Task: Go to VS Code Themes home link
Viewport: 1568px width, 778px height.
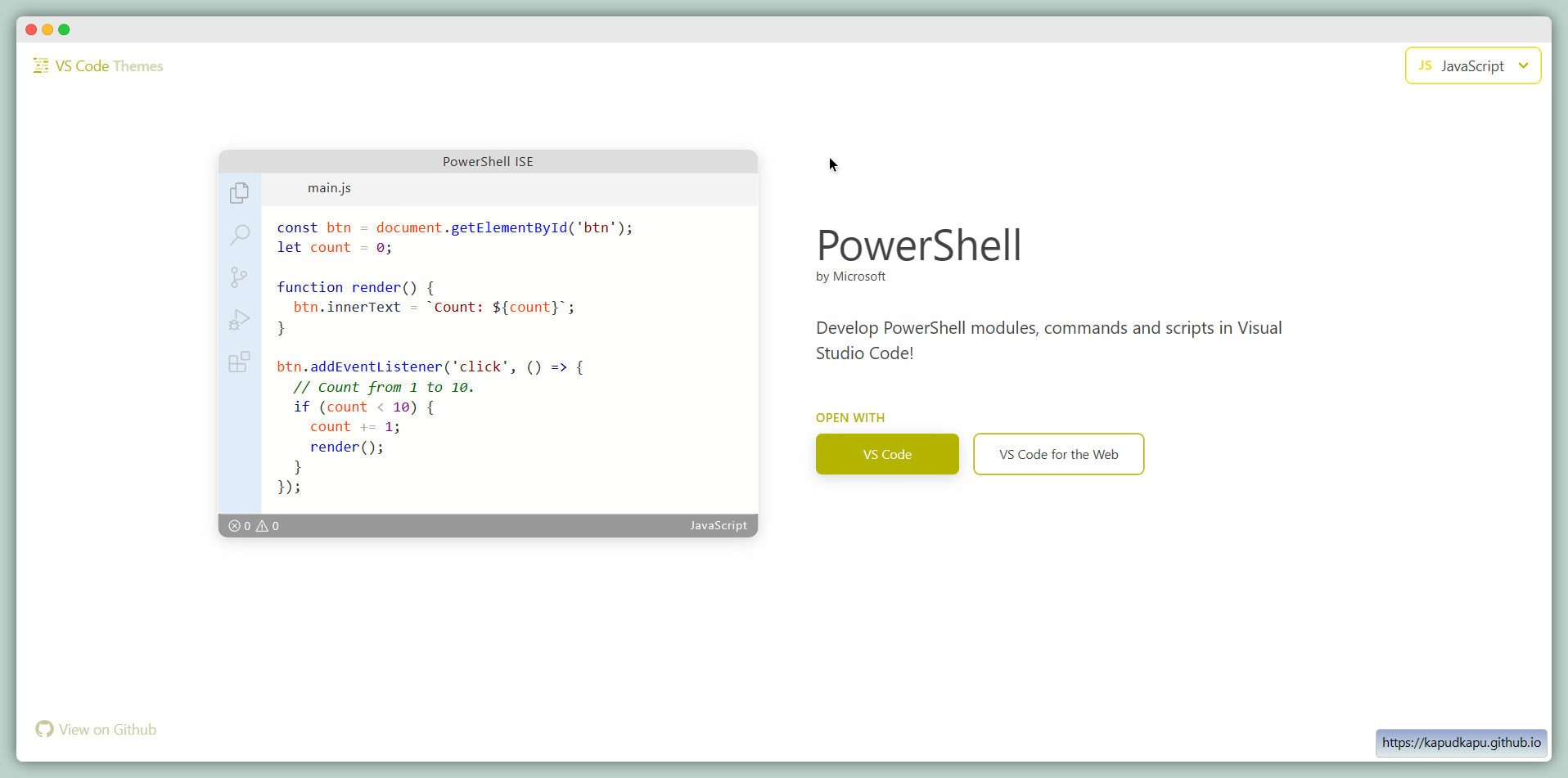Action: tap(109, 66)
